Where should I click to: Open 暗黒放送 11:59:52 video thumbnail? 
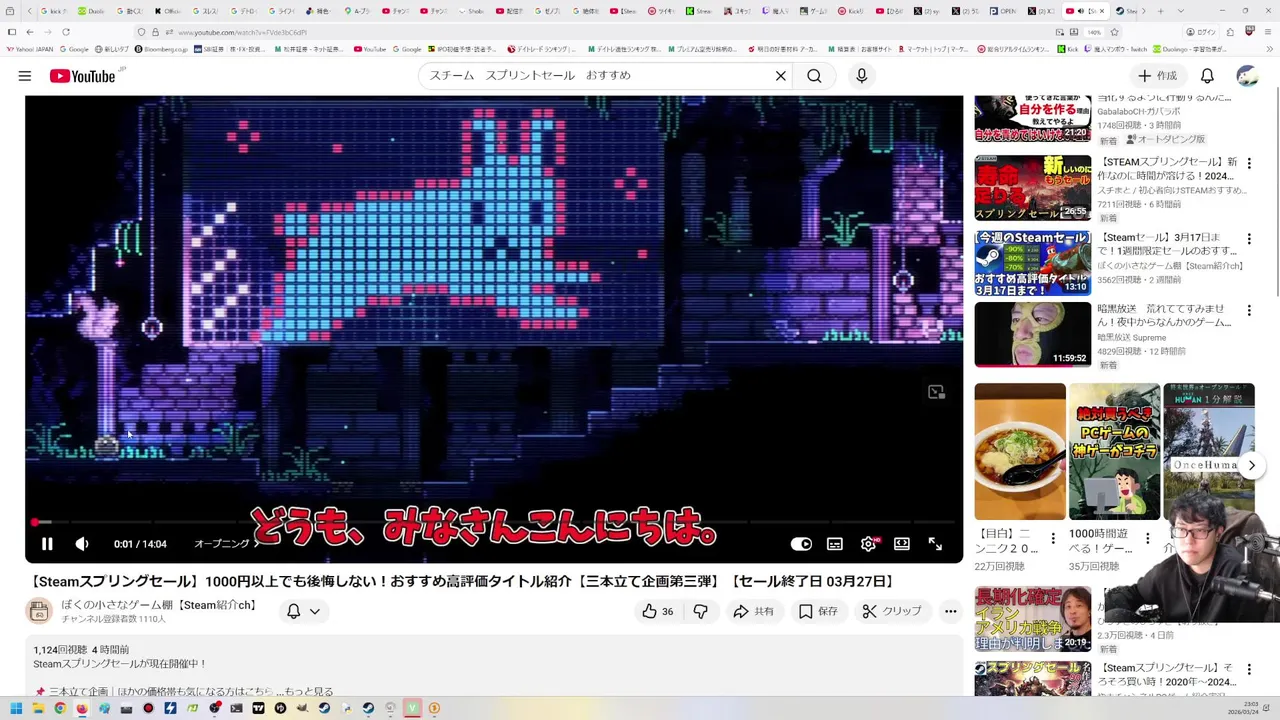(1033, 335)
